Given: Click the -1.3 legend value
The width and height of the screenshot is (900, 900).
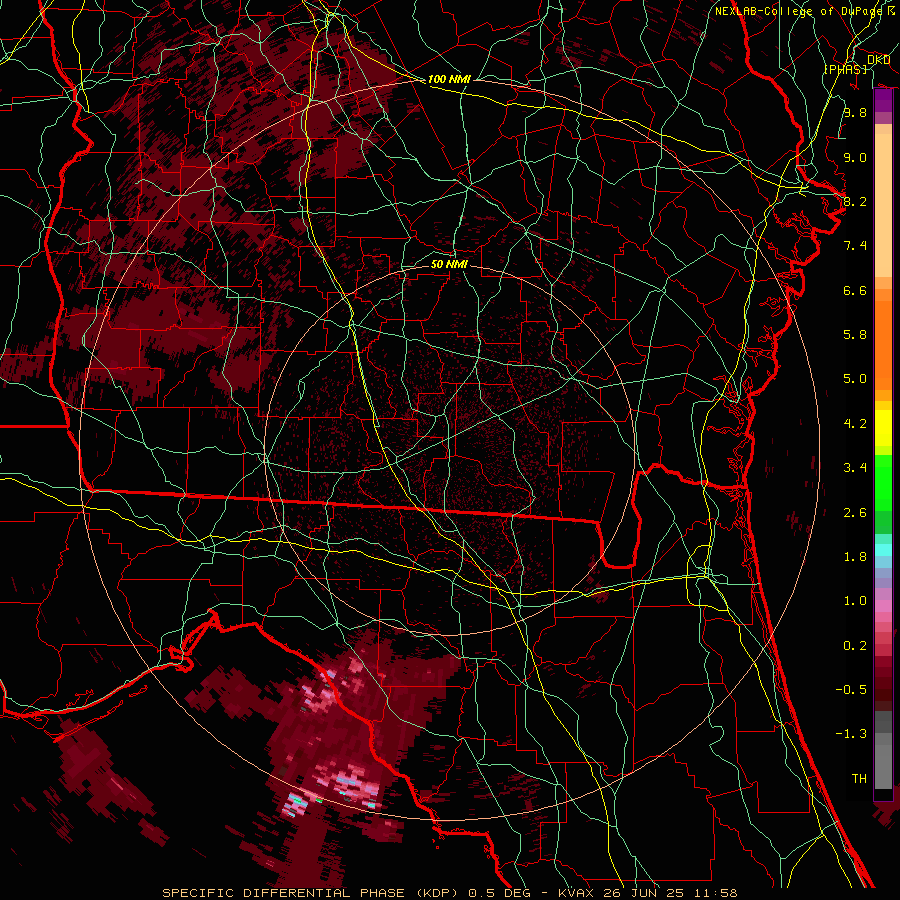Looking at the screenshot, I should click(851, 734).
